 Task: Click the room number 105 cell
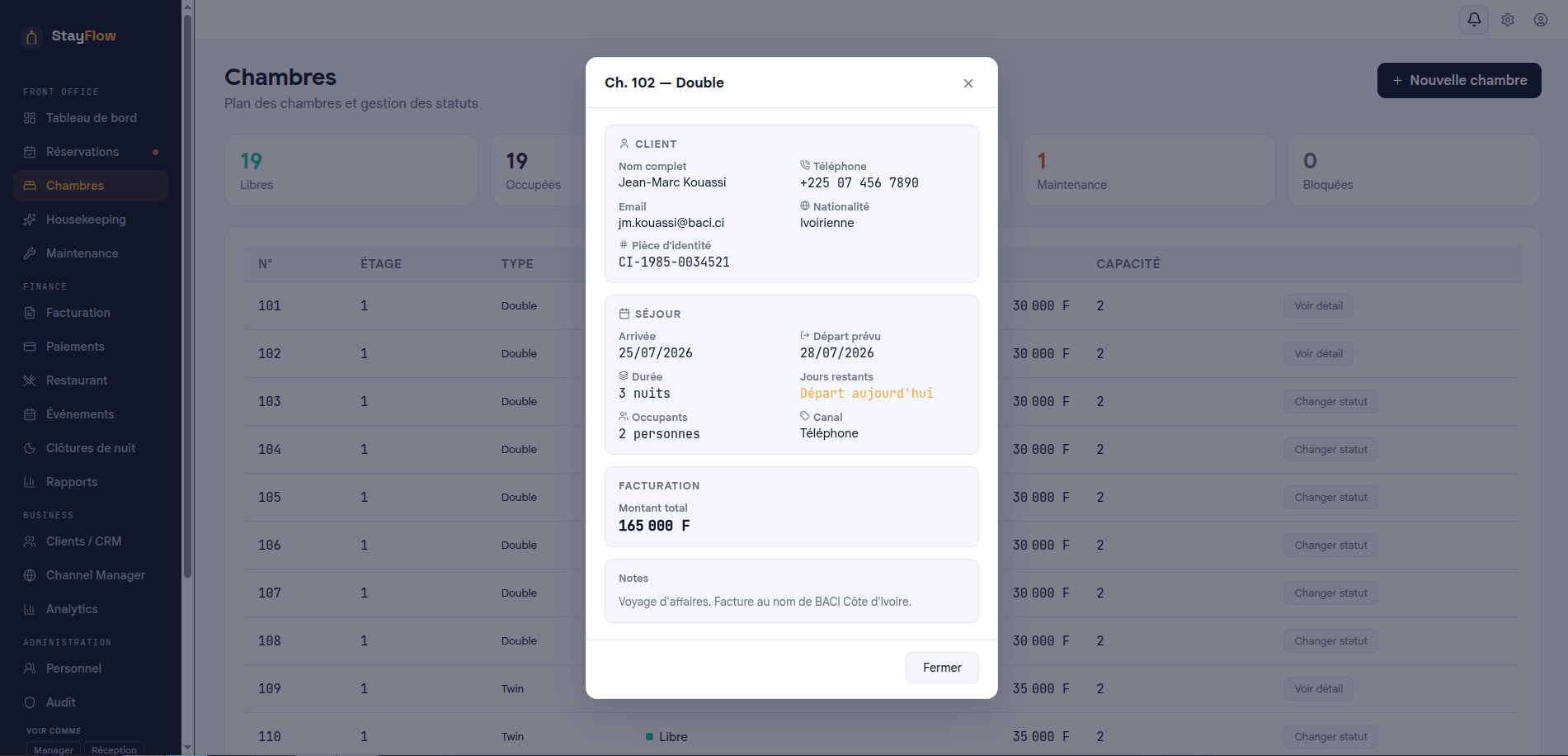pos(270,498)
